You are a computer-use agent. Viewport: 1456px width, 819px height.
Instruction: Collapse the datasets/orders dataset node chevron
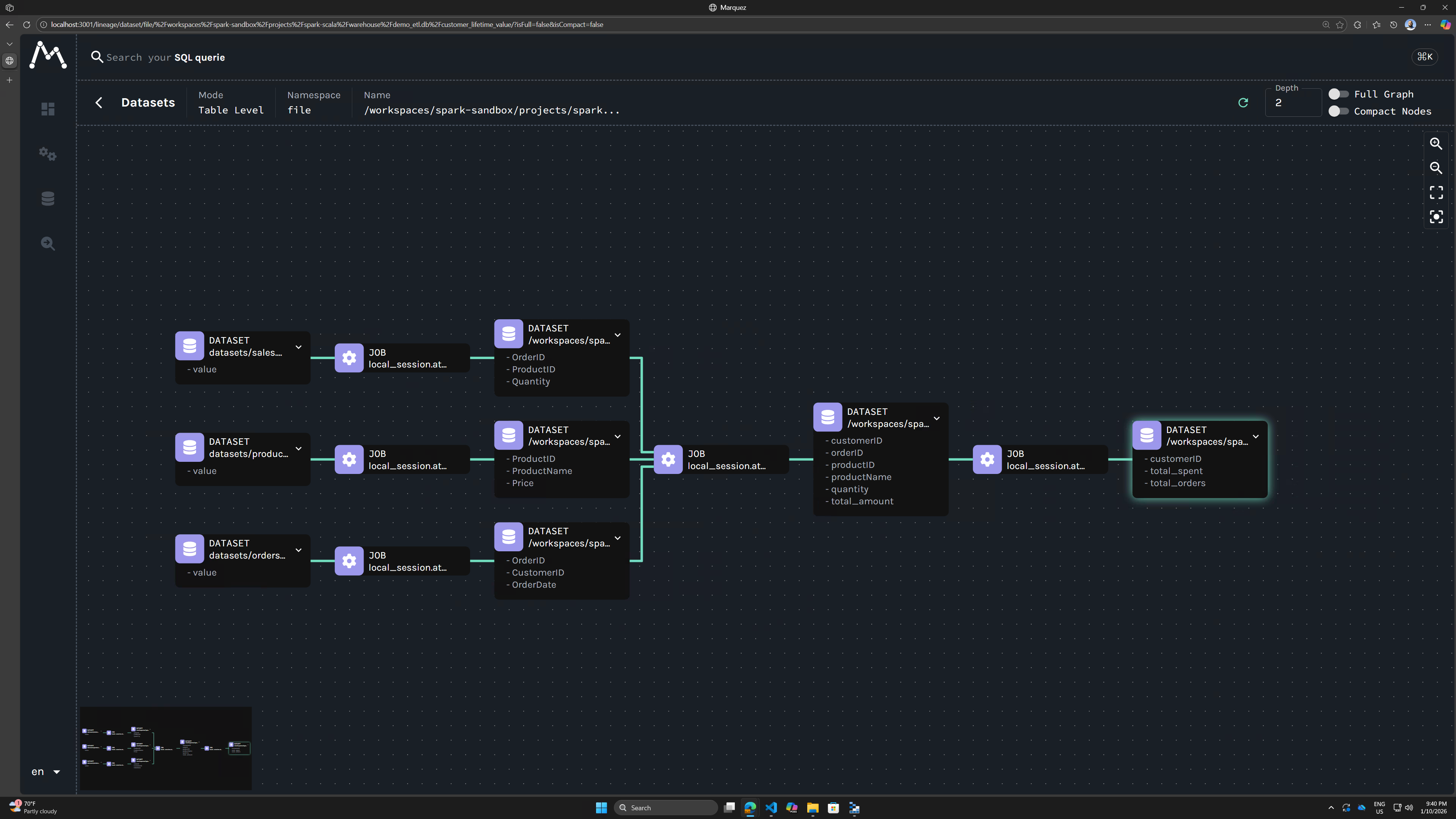[x=298, y=550]
